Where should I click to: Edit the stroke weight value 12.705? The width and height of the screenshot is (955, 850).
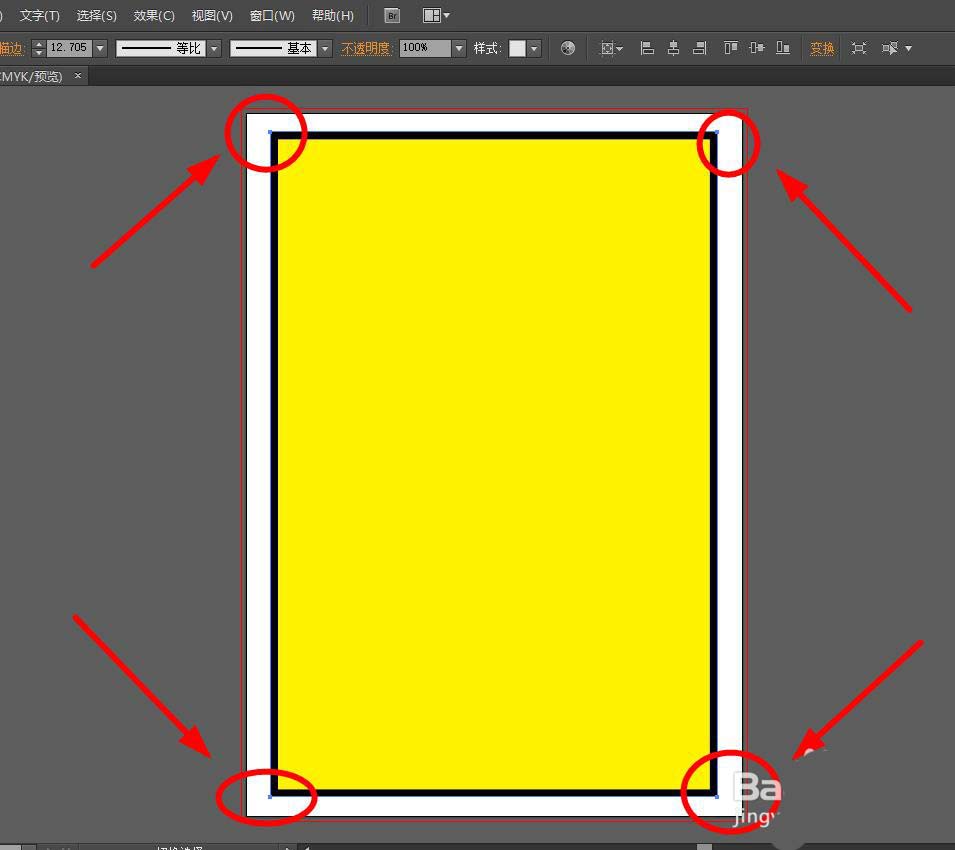point(69,47)
